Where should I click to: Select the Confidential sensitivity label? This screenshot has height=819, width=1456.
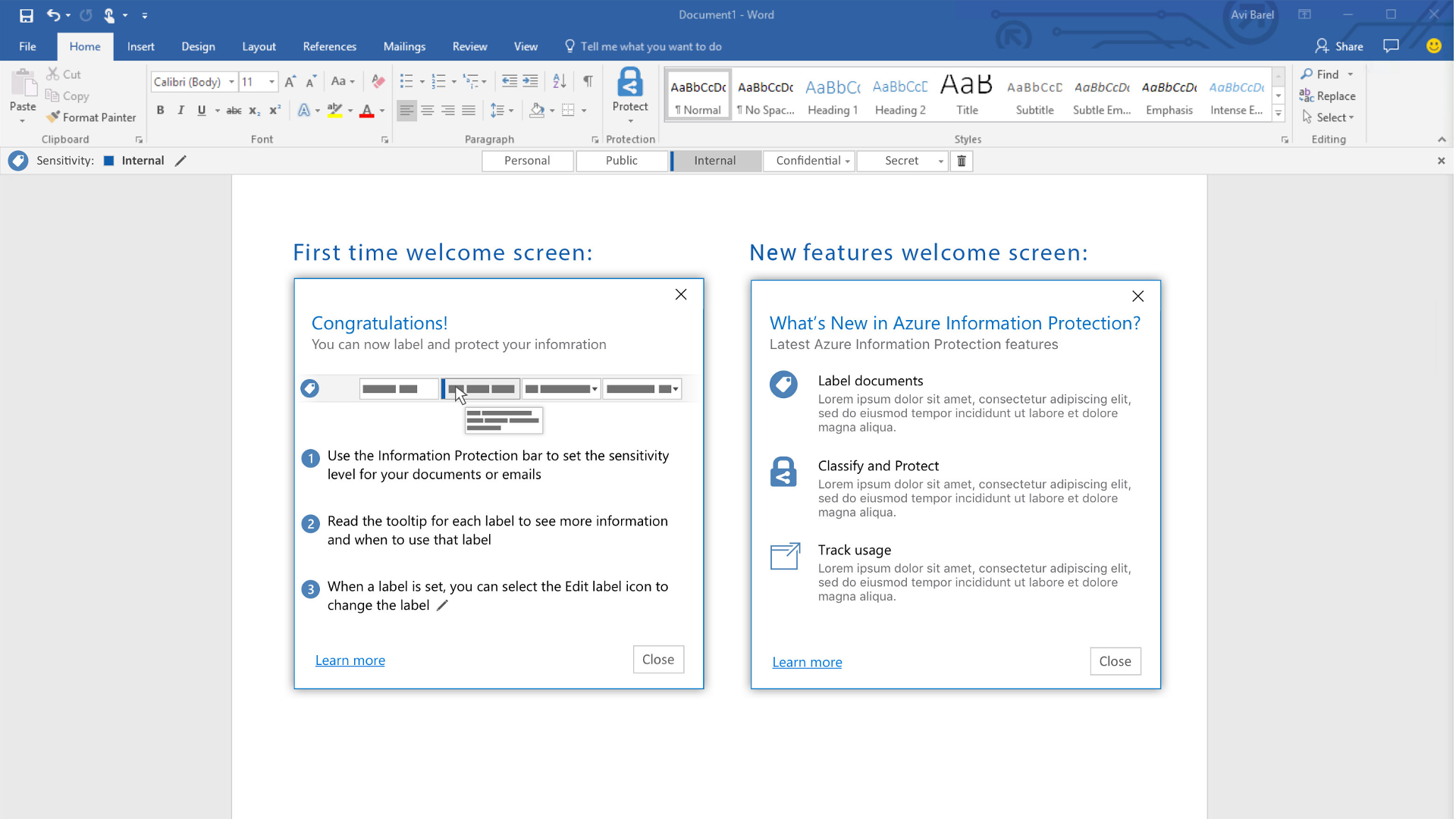coord(808,160)
